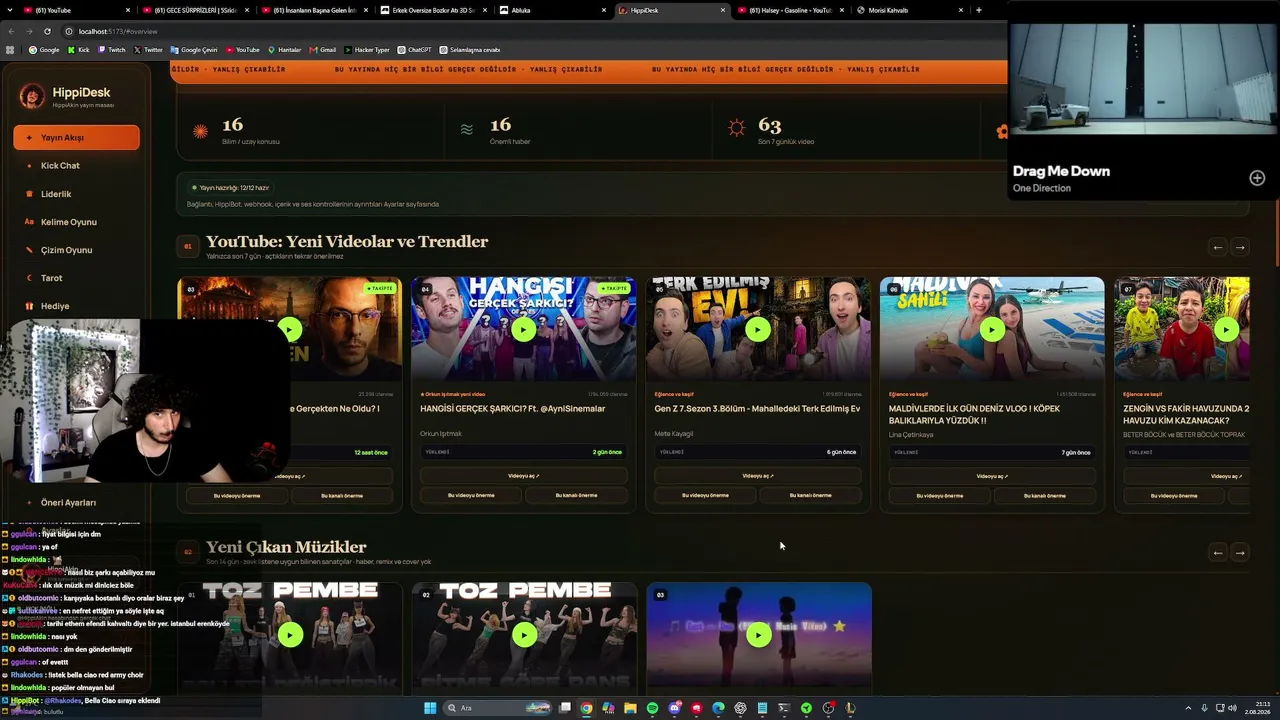
Task: Show previous Yeni Çıkan Müzikler cards
Action: point(1217,552)
